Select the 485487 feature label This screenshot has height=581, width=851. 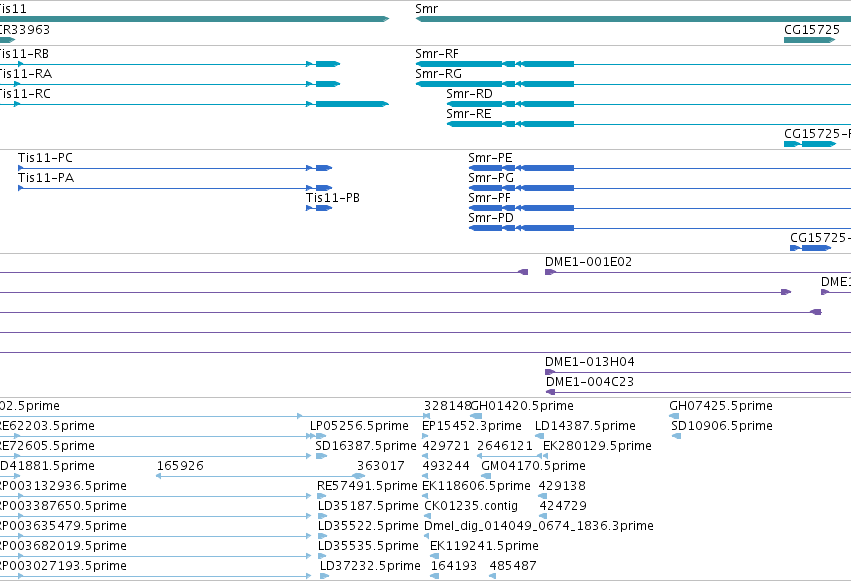pyautogui.click(x=513, y=566)
